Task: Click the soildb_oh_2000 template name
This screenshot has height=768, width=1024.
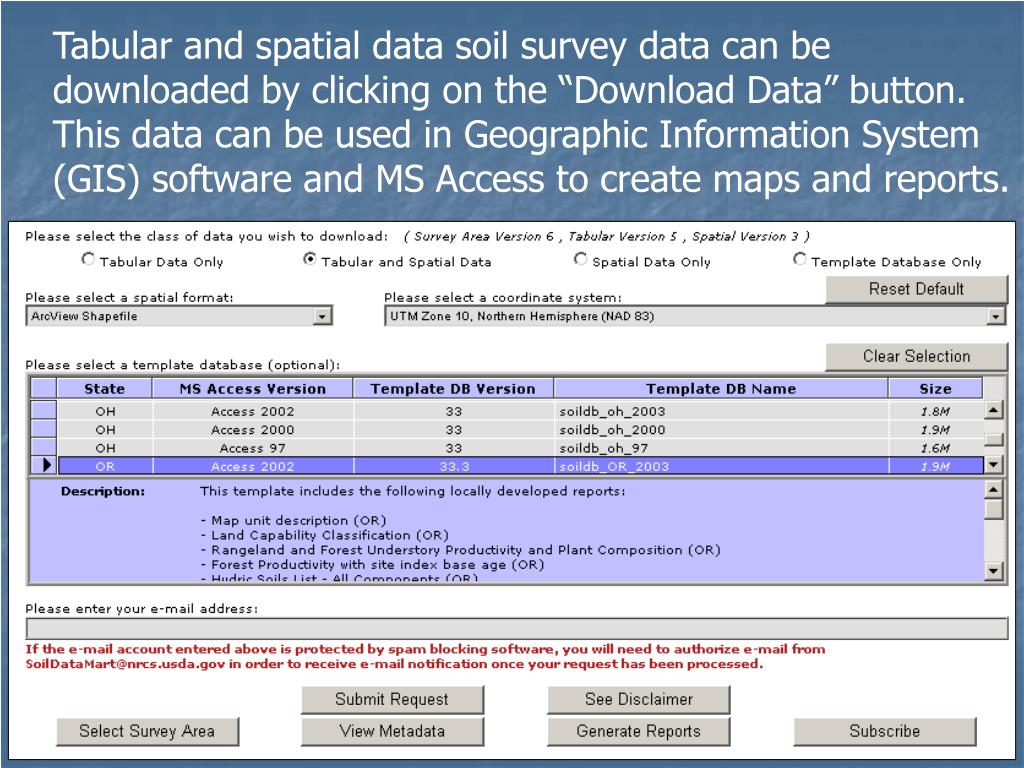Action: coord(612,430)
